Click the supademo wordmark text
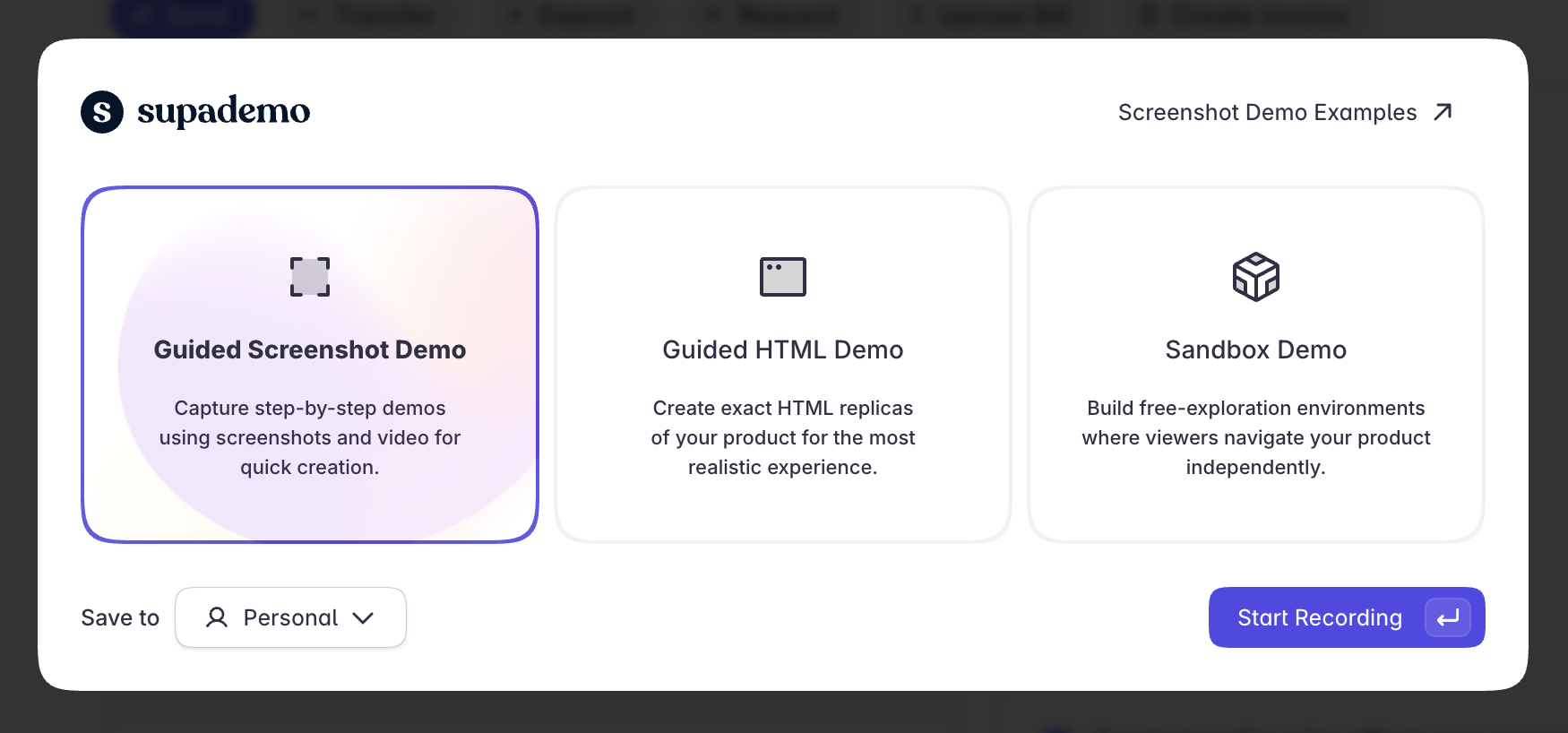Screen dimensions: 1568x733 click(223, 111)
